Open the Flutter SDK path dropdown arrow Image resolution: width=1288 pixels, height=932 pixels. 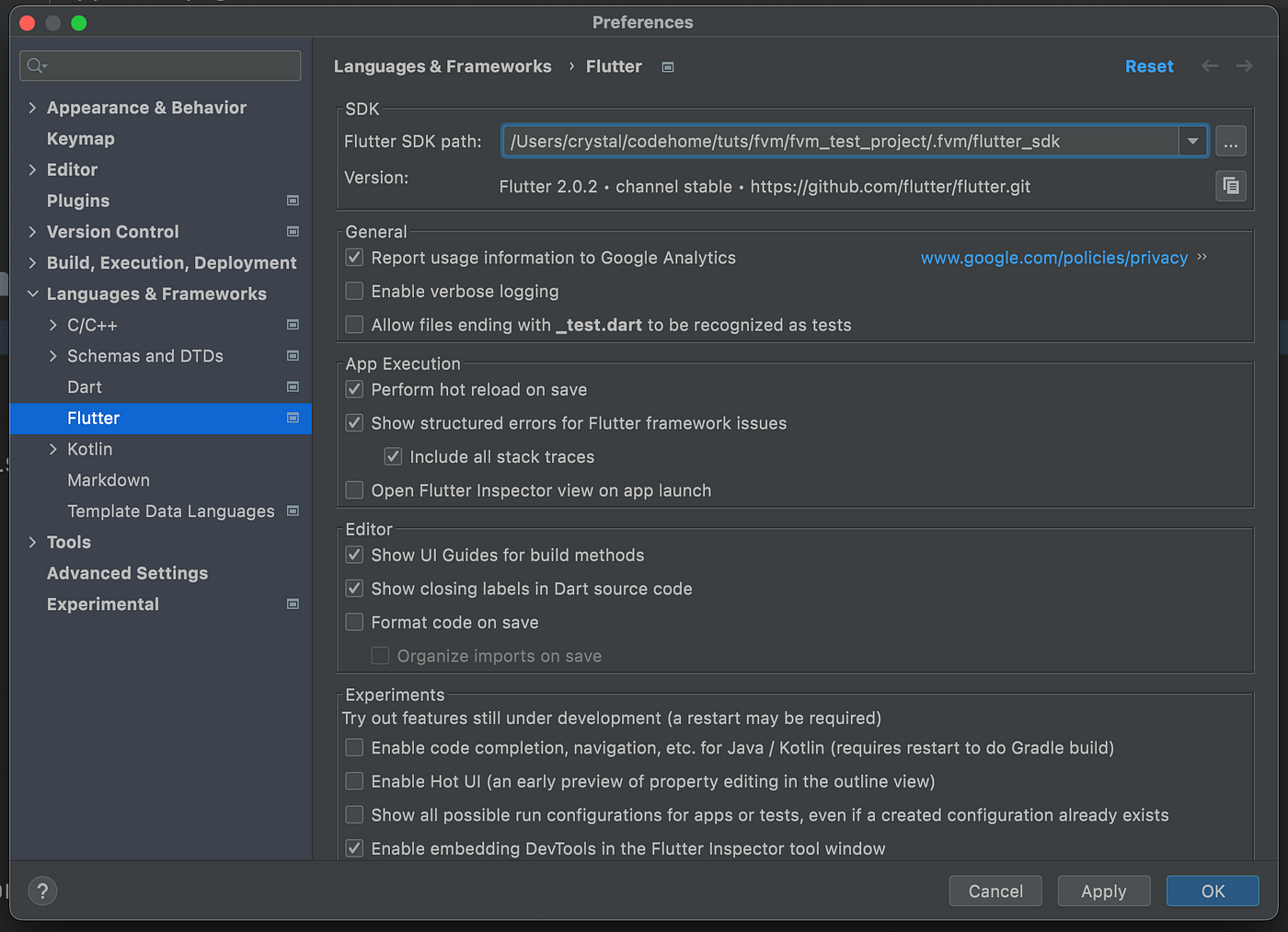1192,142
